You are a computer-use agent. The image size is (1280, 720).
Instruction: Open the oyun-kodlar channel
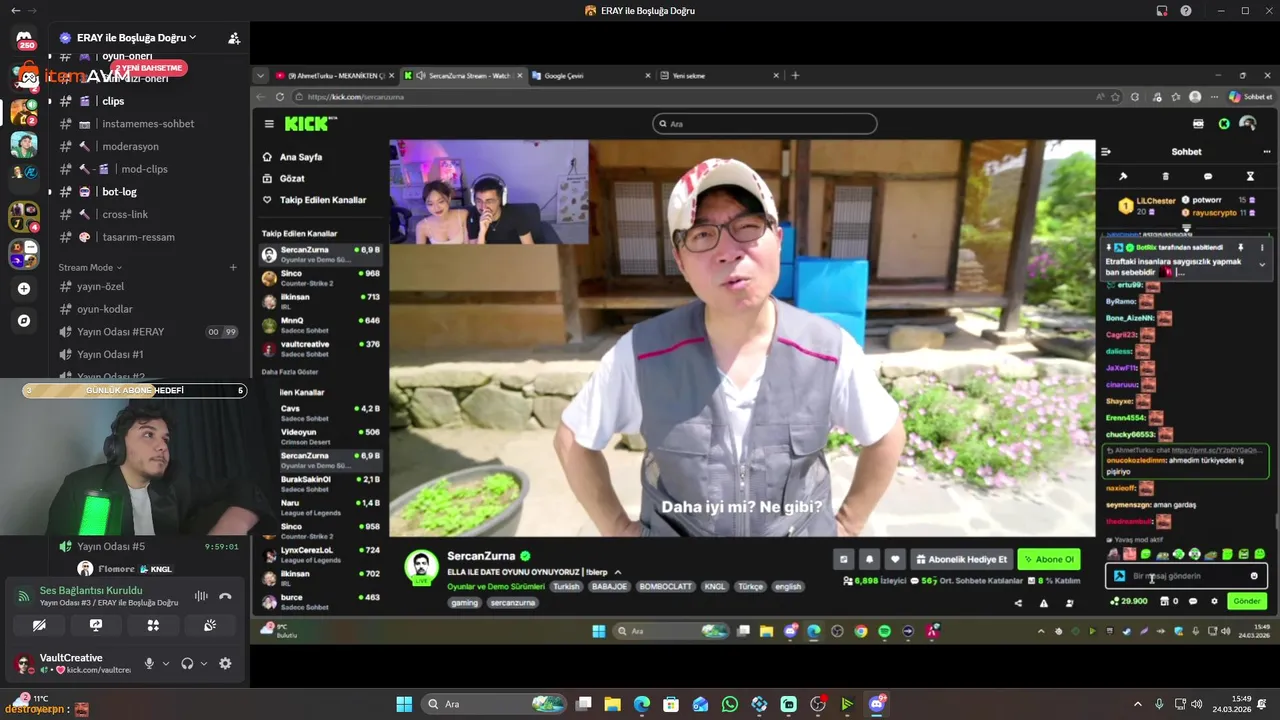pos(149,309)
